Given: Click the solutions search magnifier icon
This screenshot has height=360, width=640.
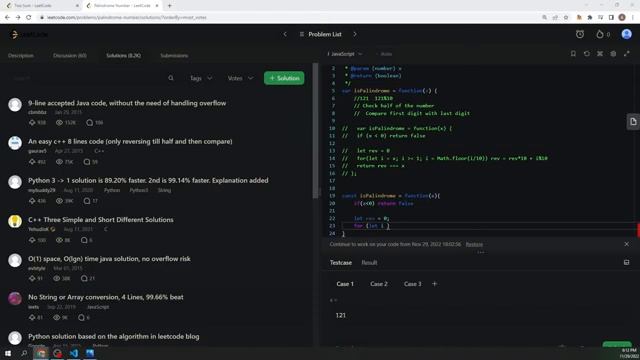Looking at the screenshot, I should (x=171, y=78).
